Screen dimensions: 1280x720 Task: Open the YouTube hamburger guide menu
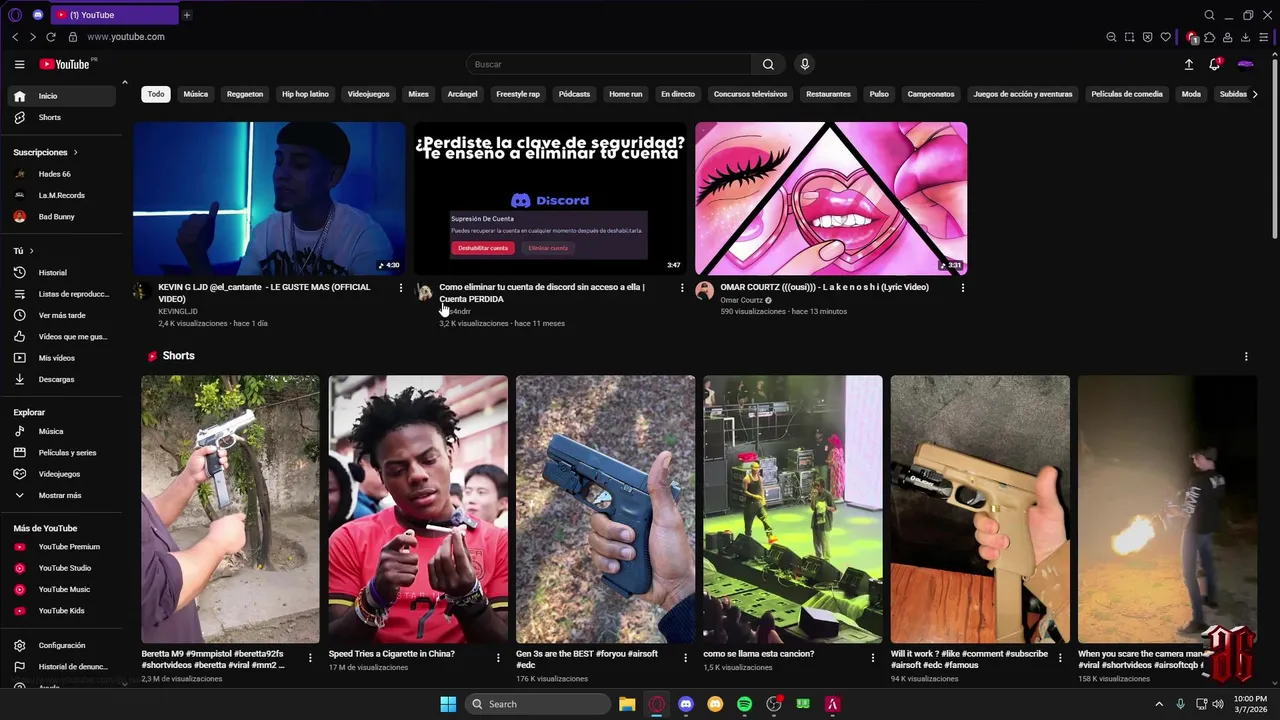[x=19, y=64]
